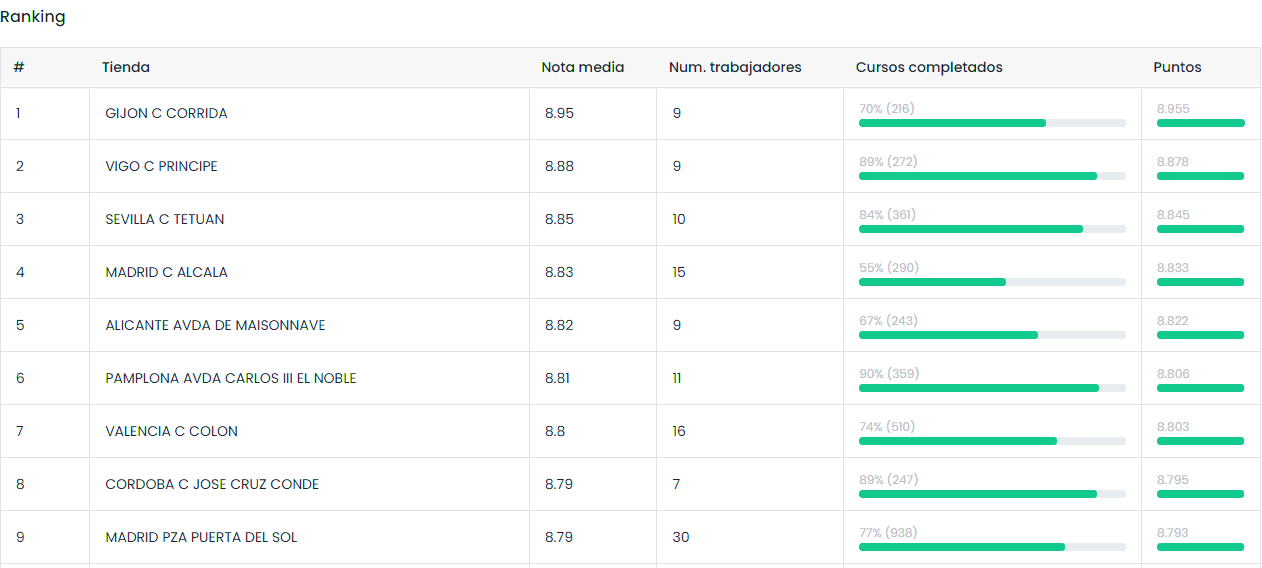Screen dimensions: 1262x568
Task: Click the 70% (216) courses progress bar
Action: click(991, 123)
